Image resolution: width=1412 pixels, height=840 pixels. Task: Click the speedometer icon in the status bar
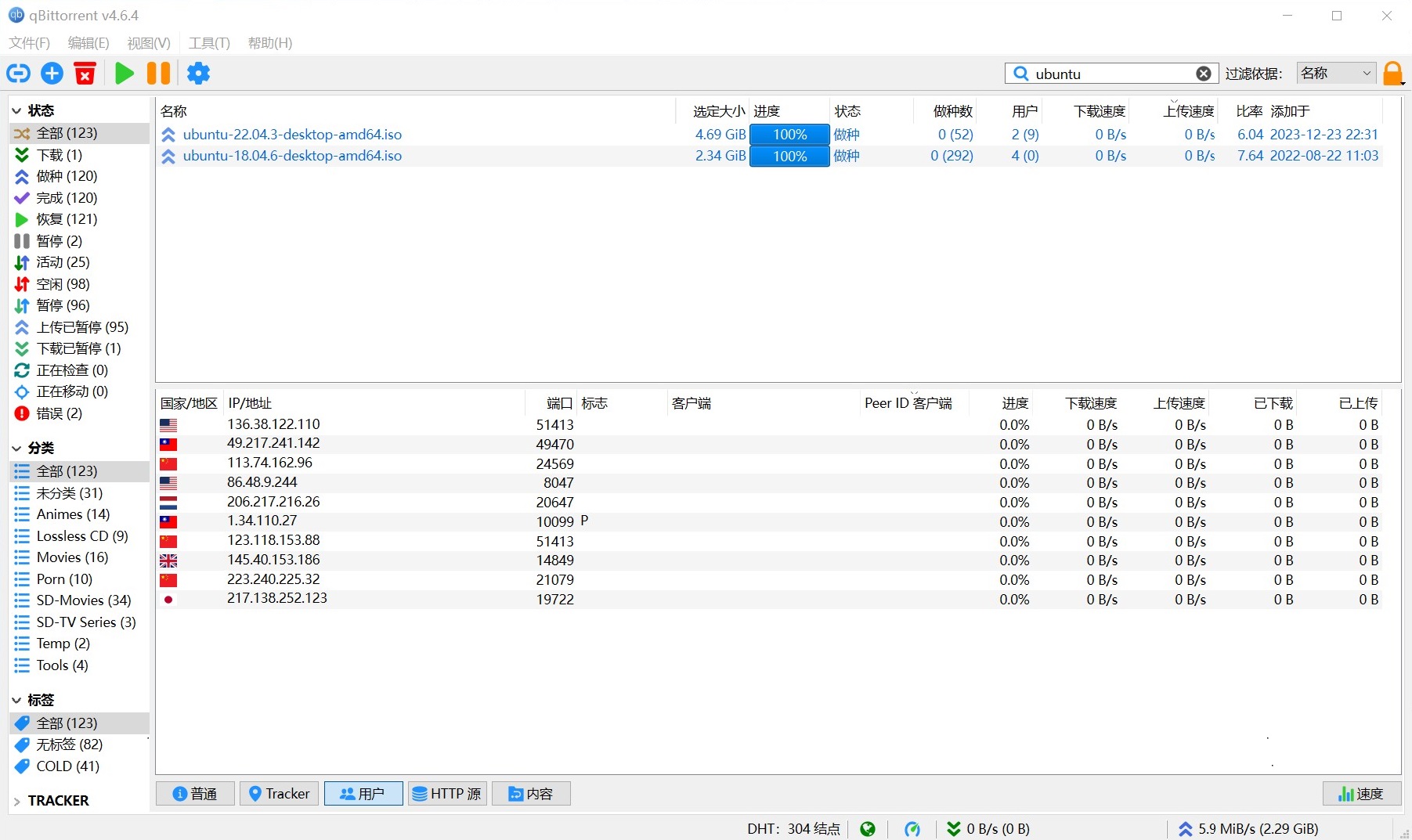(x=913, y=828)
